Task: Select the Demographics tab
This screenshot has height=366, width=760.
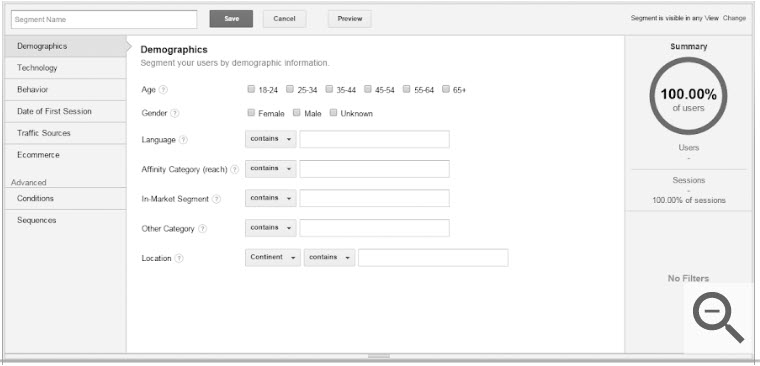Action: [65, 46]
